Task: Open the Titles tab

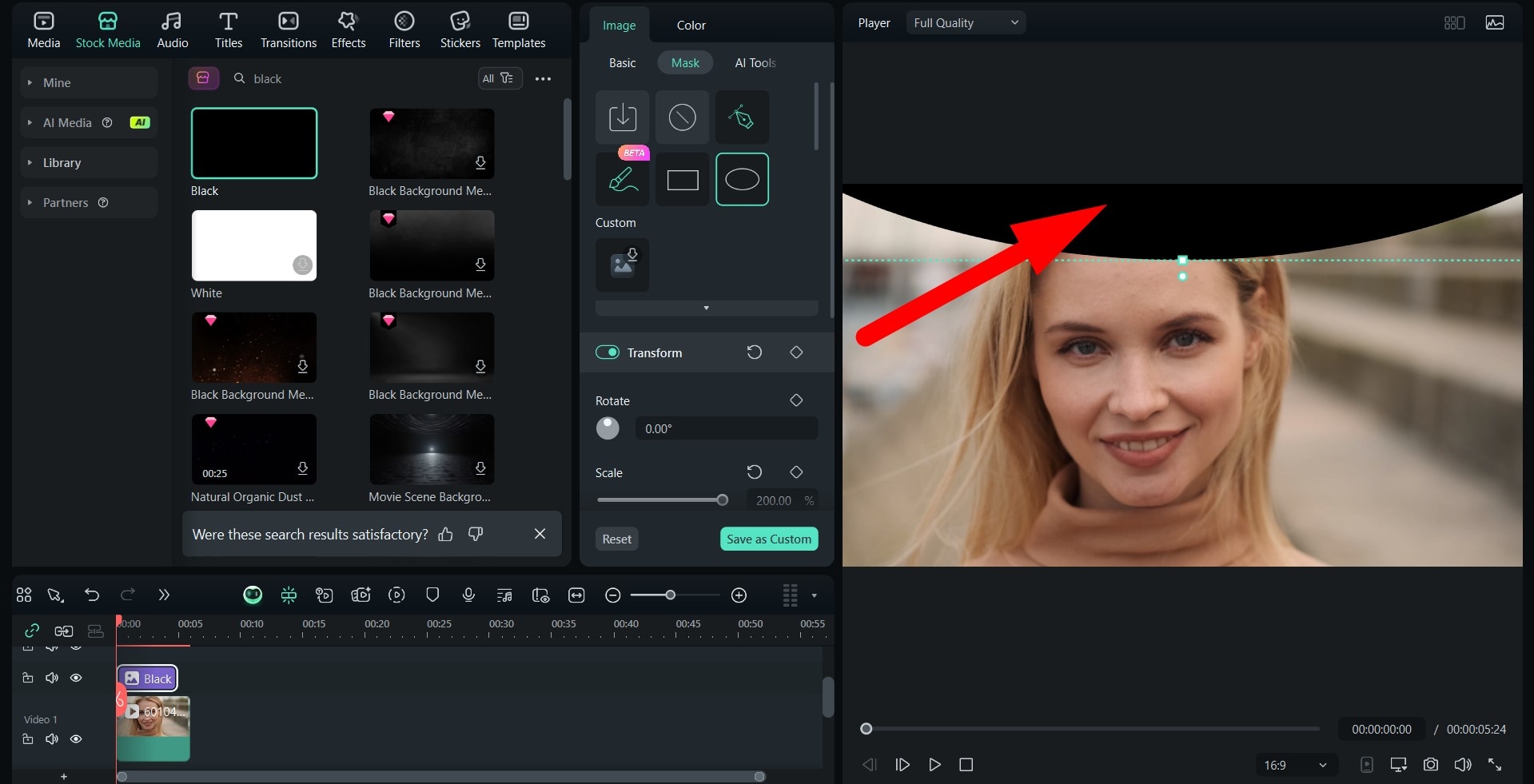Action: pyautogui.click(x=228, y=30)
